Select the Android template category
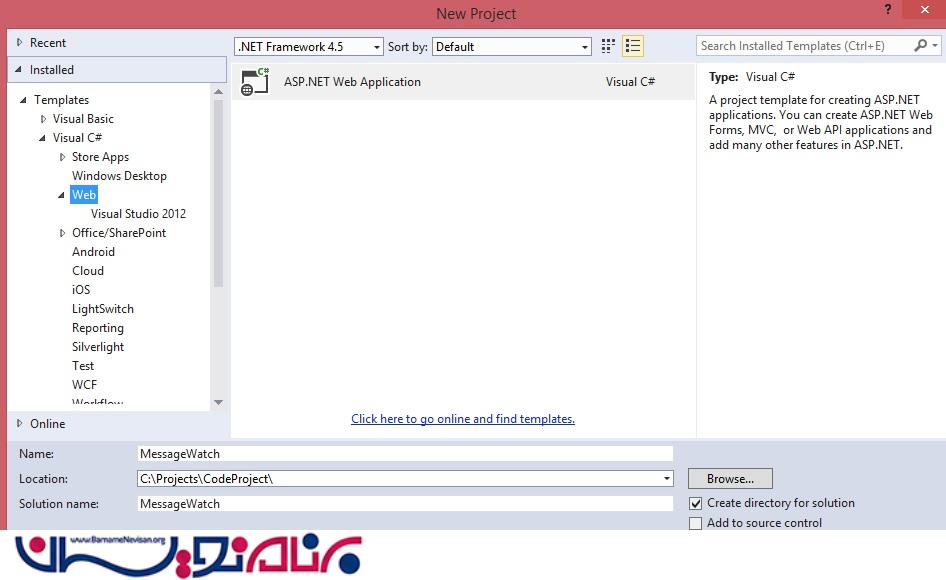946x580 pixels. pos(93,252)
